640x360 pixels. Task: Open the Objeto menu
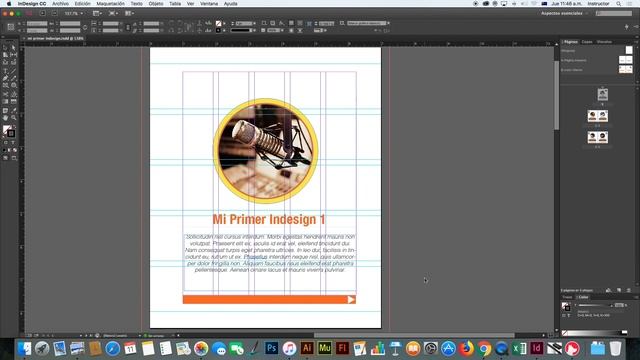point(156,4)
